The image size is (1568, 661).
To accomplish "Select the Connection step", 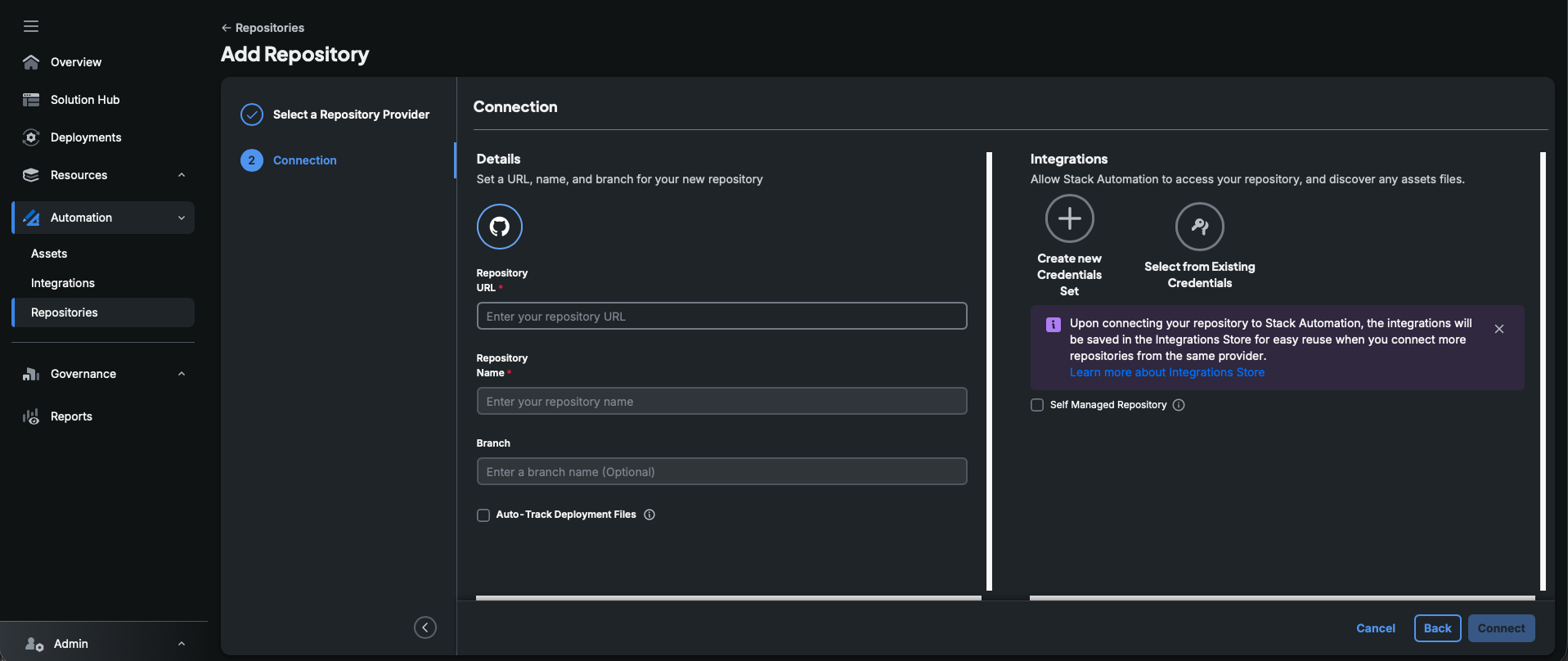I will (x=305, y=160).
